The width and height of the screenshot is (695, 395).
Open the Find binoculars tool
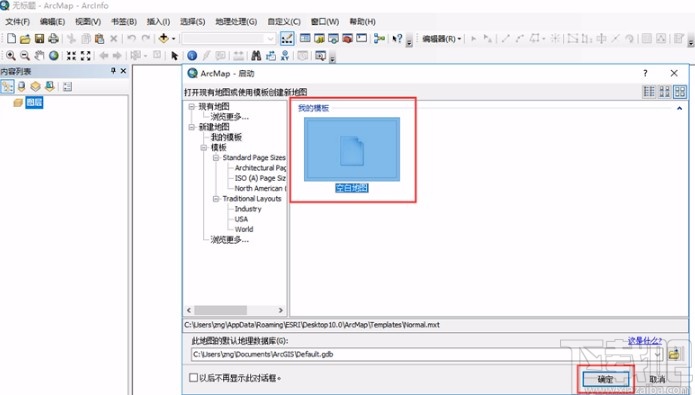[x=256, y=55]
